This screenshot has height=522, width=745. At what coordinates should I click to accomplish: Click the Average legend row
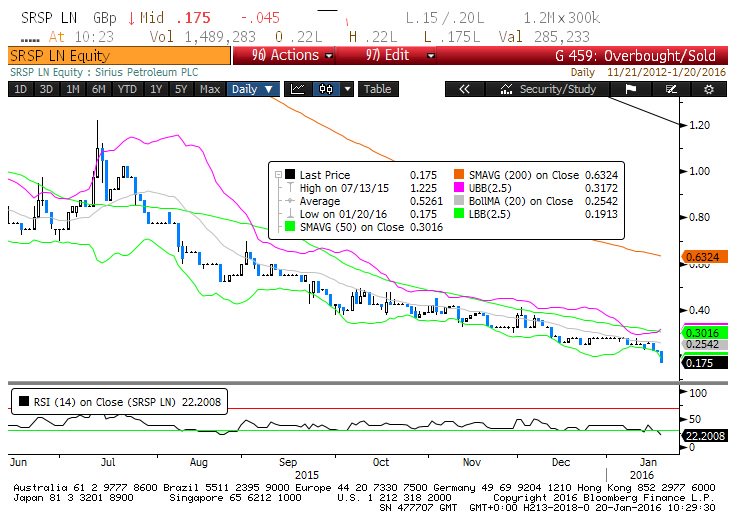pos(363,201)
